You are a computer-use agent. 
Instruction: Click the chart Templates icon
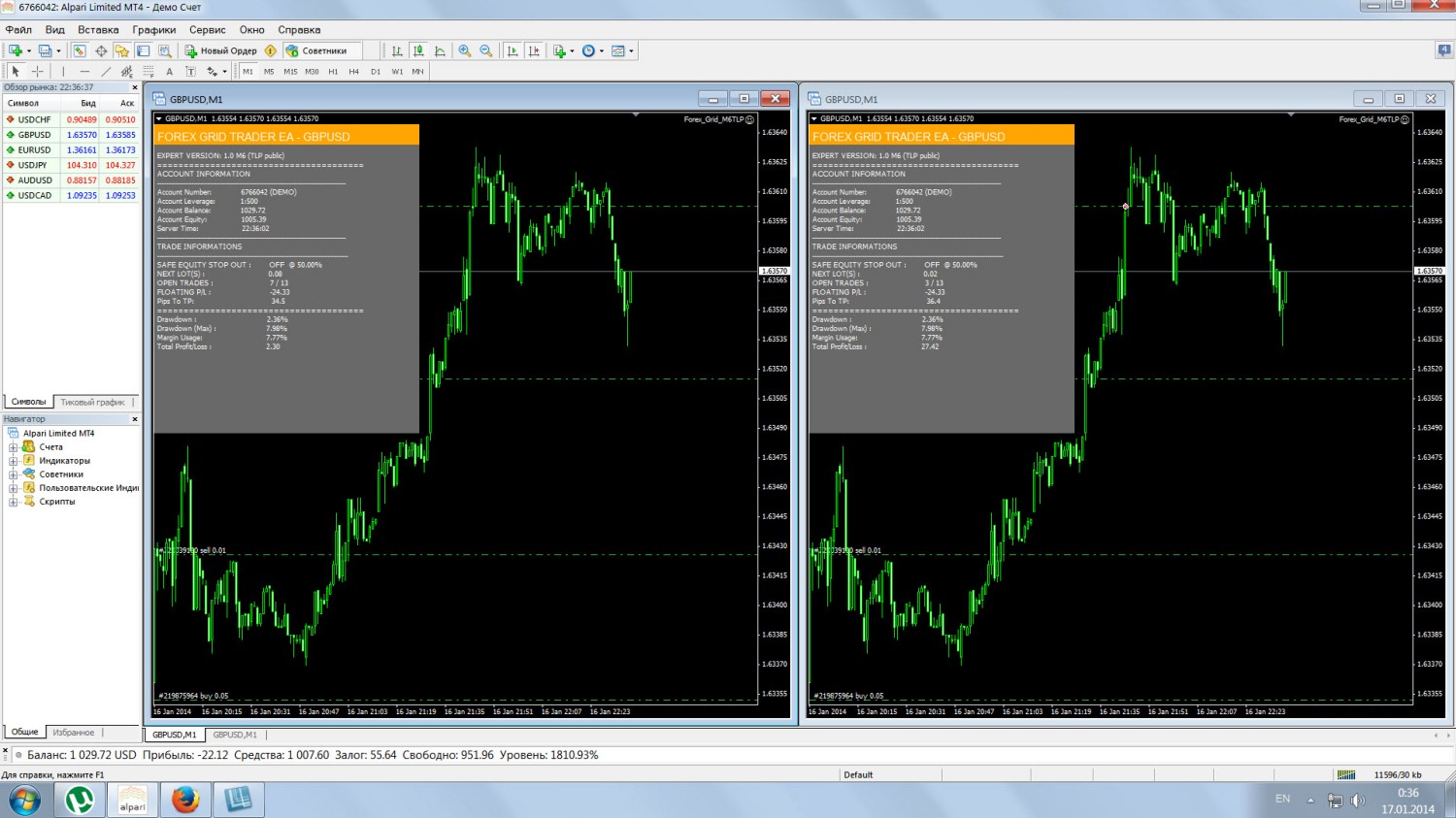[x=618, y=50]
